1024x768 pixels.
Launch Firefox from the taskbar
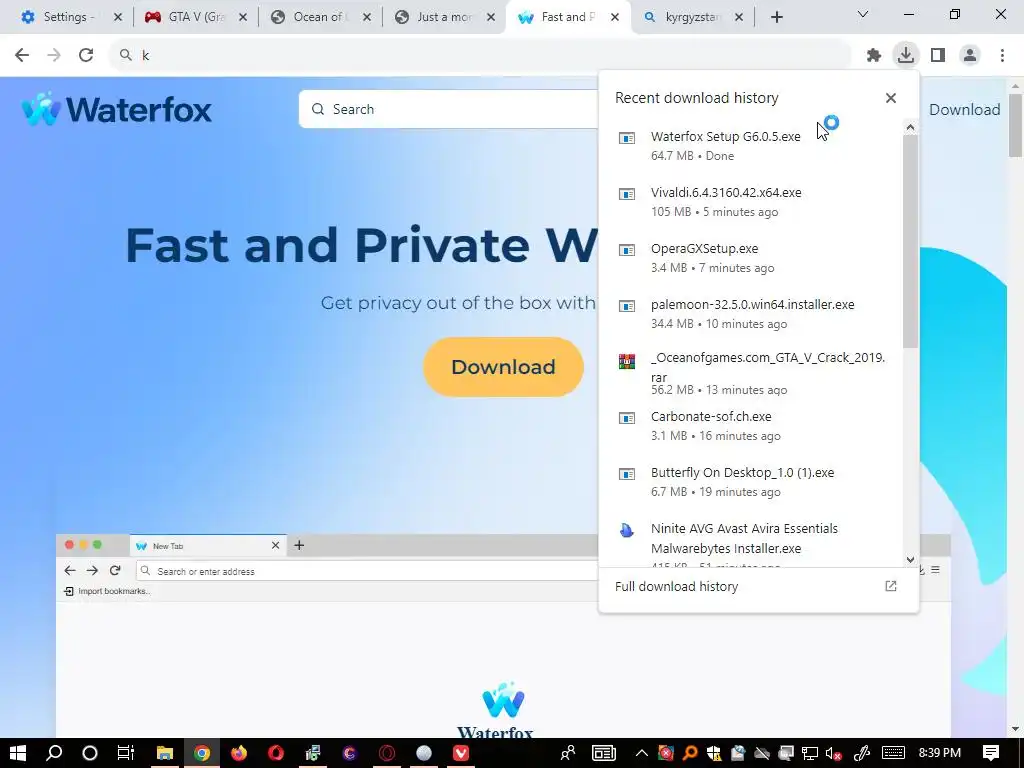click(x=239, y=753)
